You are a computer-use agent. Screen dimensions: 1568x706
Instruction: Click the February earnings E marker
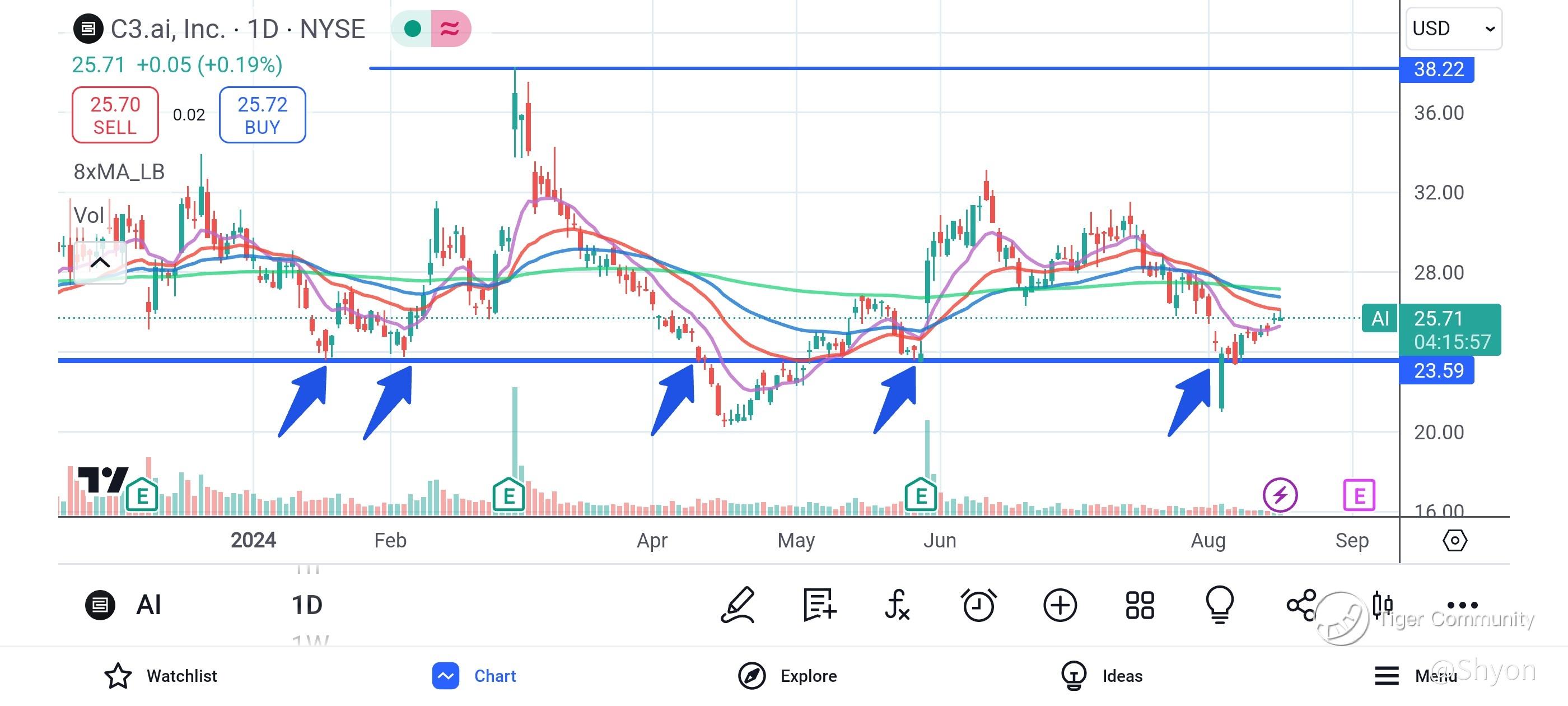[x=509, y=495]
